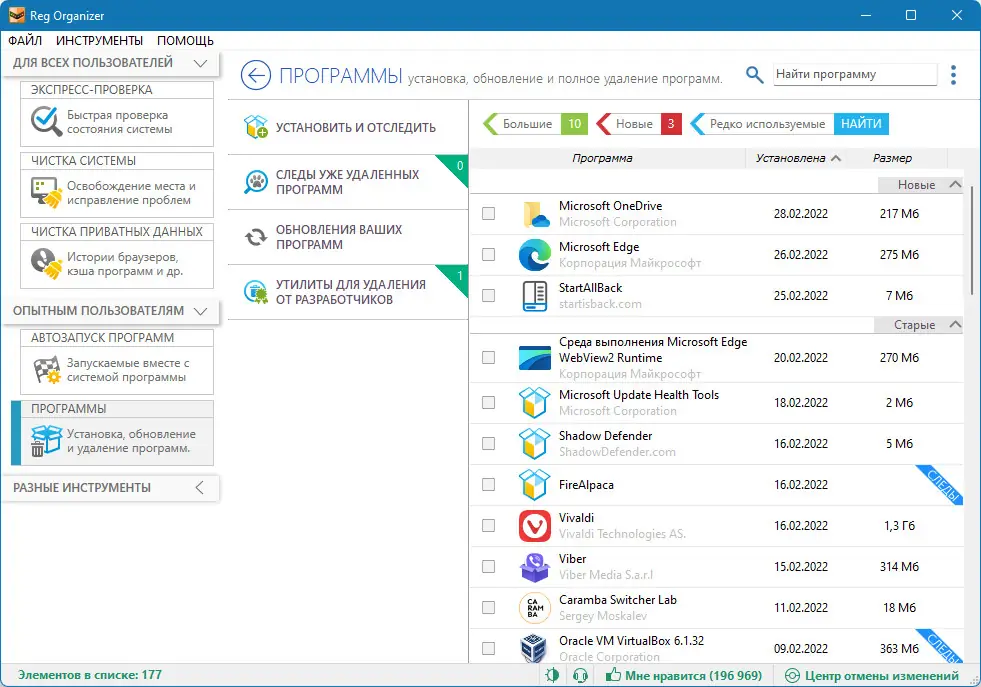
Task: Click the Caramba Switcher Lab icon
Action: [x=535, y=608]
